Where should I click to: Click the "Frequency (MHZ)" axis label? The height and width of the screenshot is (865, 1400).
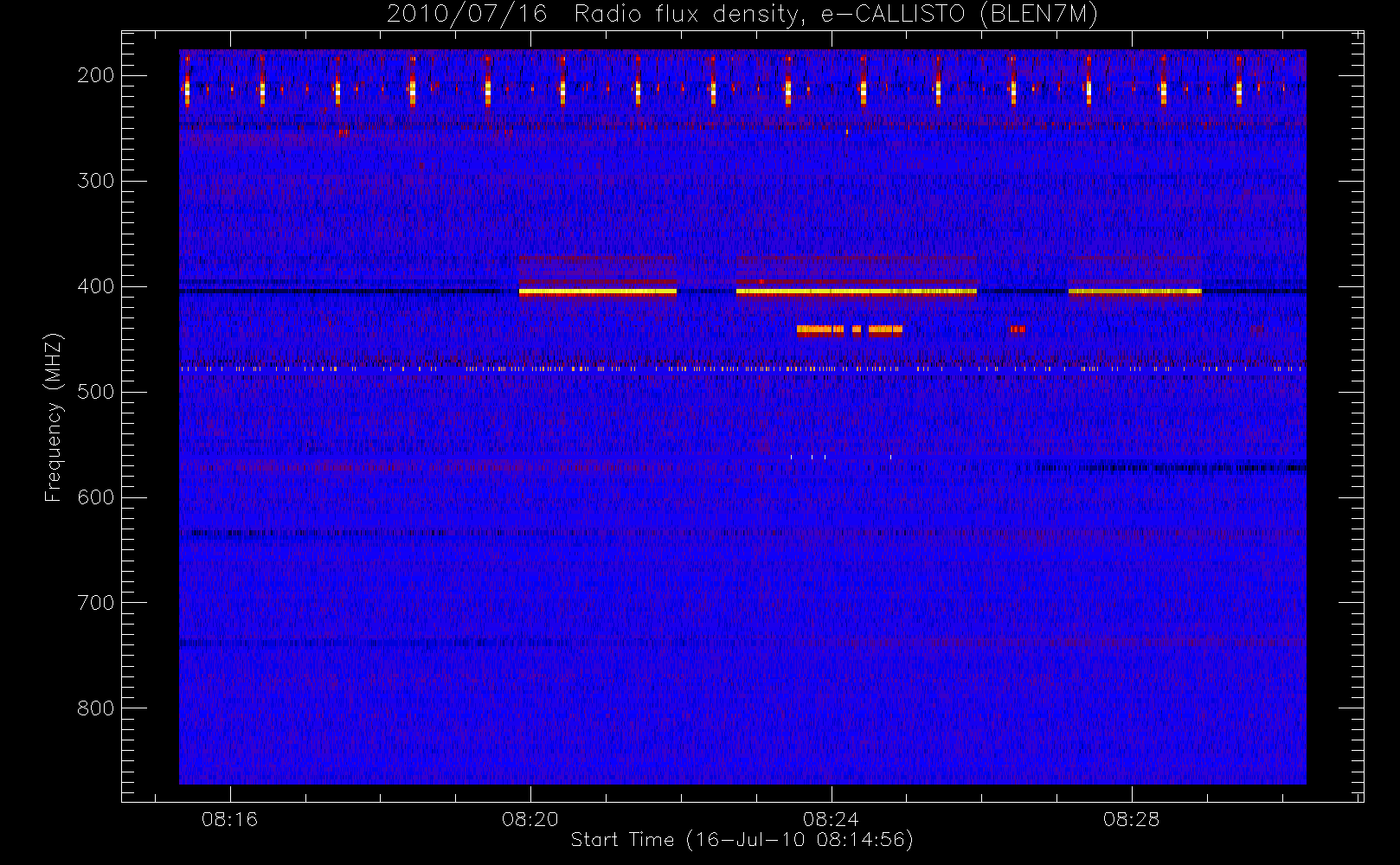point(54,417)
